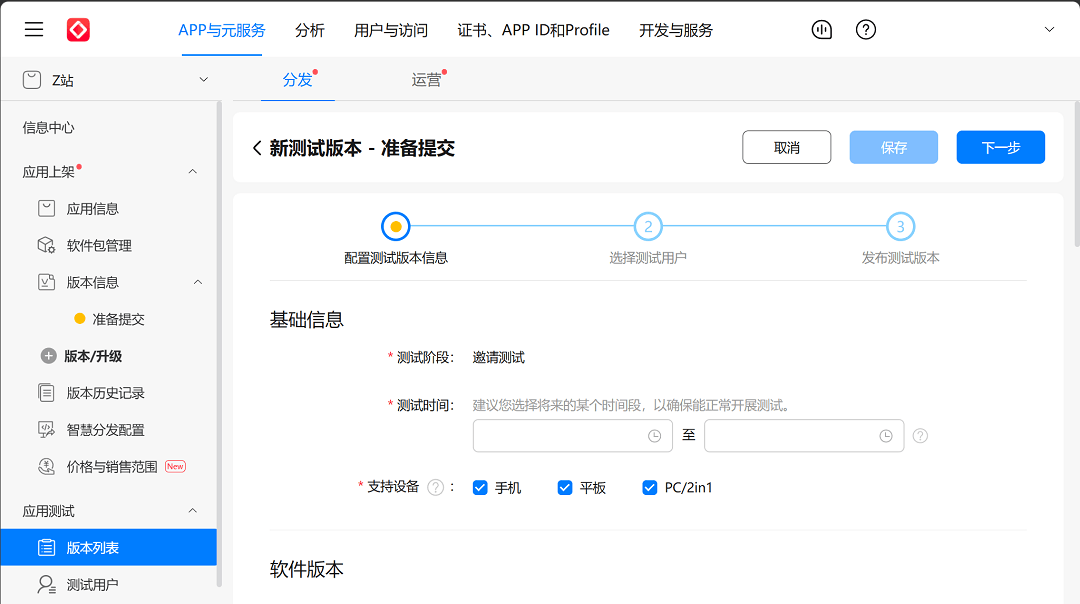Click step 1 配置测试版本信息 circle
This screenshot has width=1080, height=604.
[396, 226]
